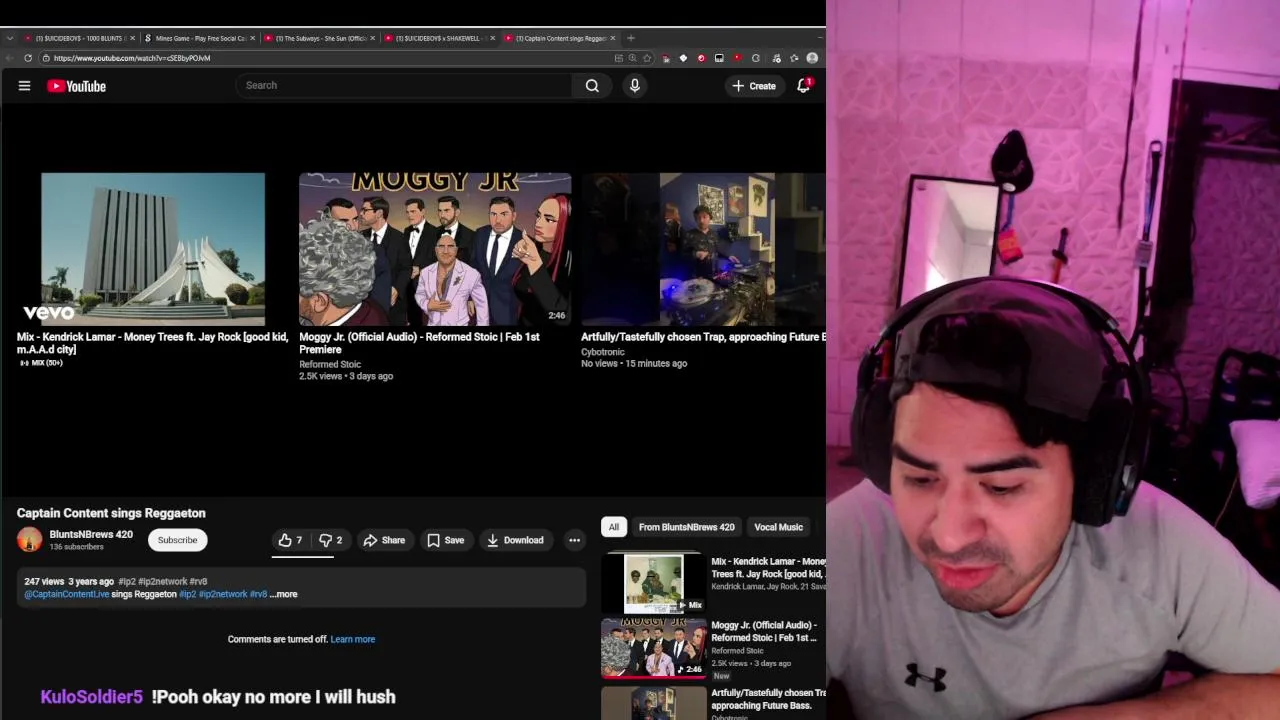The height and width of the screenshot is (720, 1280).
Task: Open Artfully chosen Trap end-screen thumbnail
Action: [703, 249]
